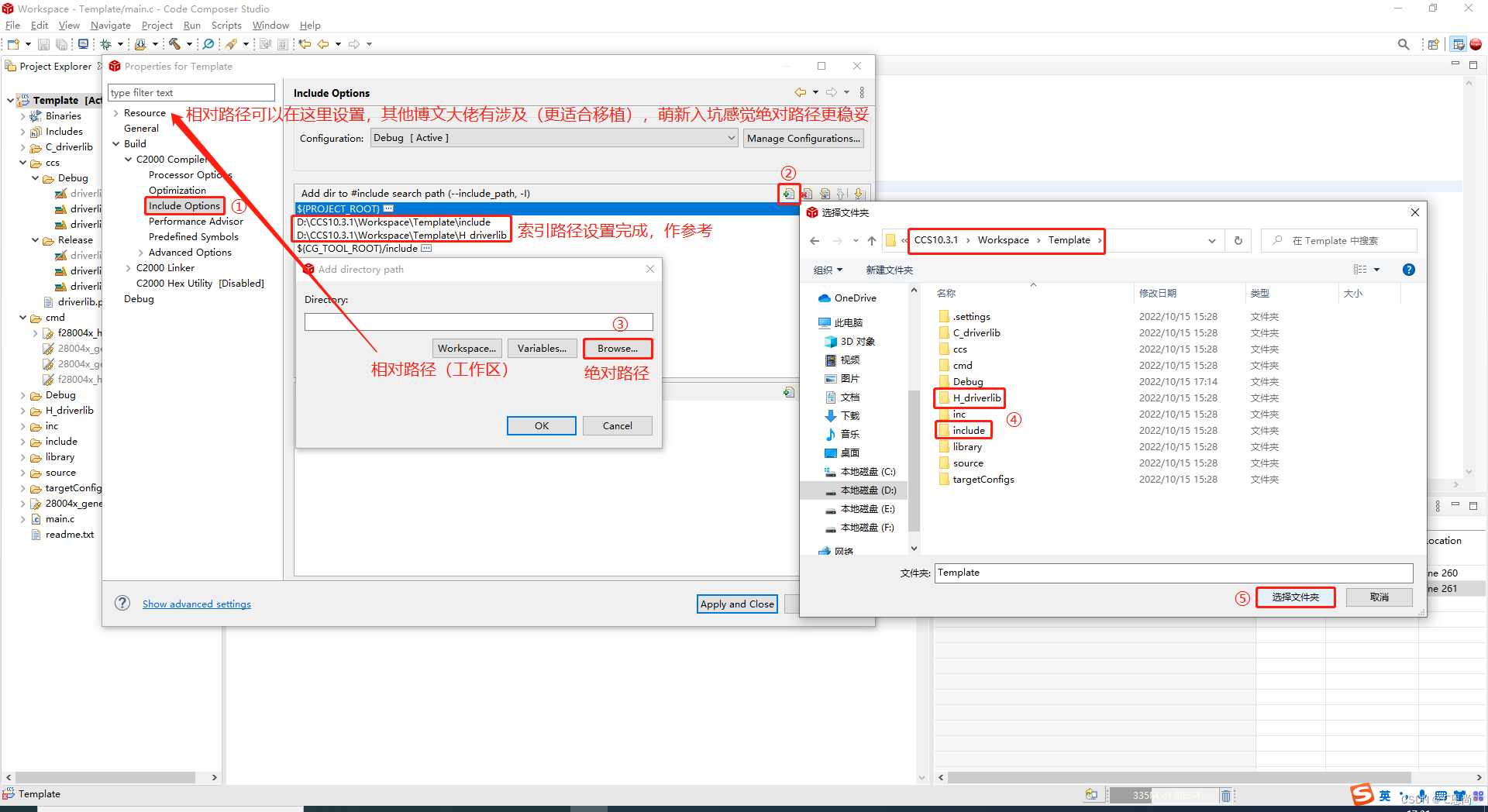This screenshot has width=1488, height=812.
Task: Click the quick access search magnifier icon
Action: (1404, 44)
